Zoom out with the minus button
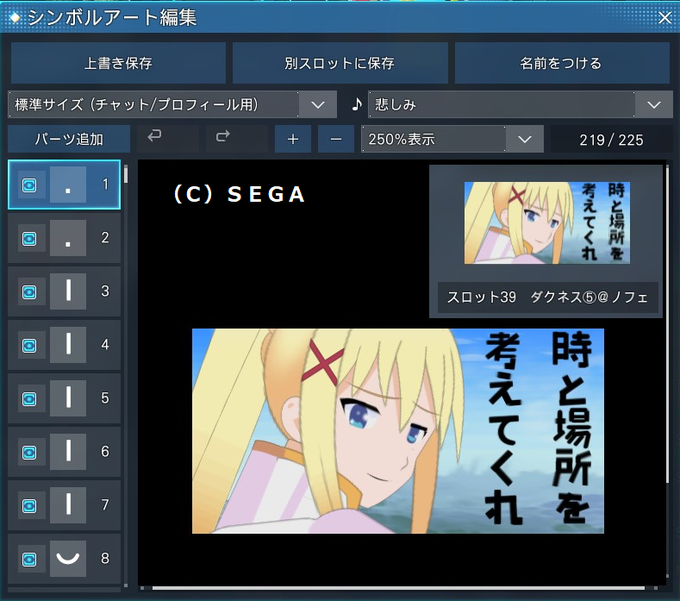Viewport: 680px width, 601px height. point(336,139)
